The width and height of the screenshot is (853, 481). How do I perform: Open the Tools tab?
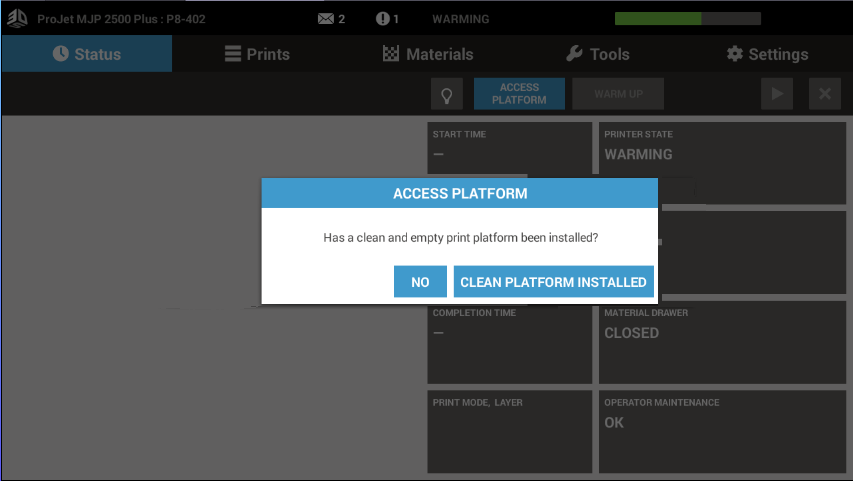(x=597, y=54)
